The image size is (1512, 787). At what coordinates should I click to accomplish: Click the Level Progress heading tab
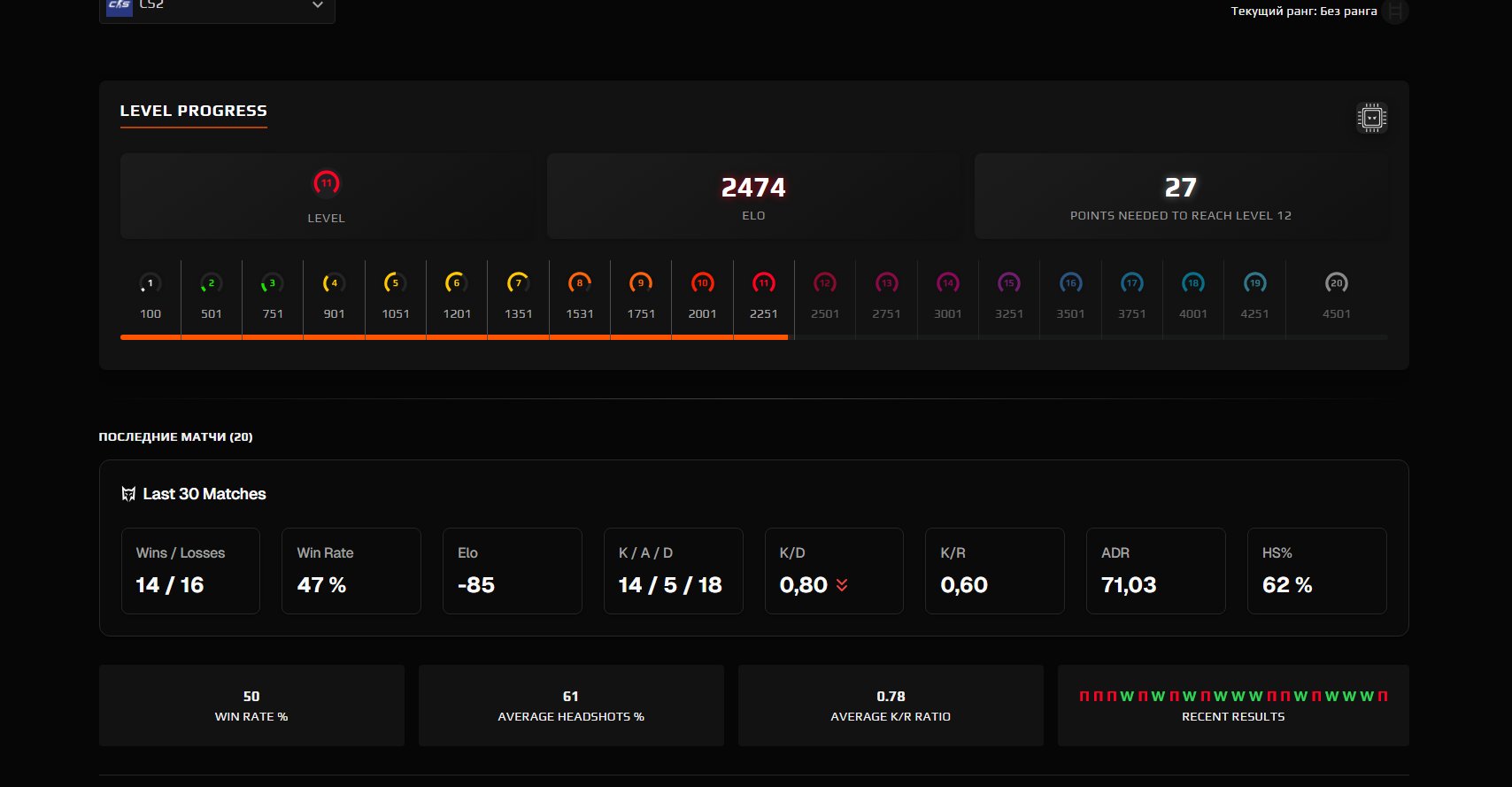pos(193,111)
